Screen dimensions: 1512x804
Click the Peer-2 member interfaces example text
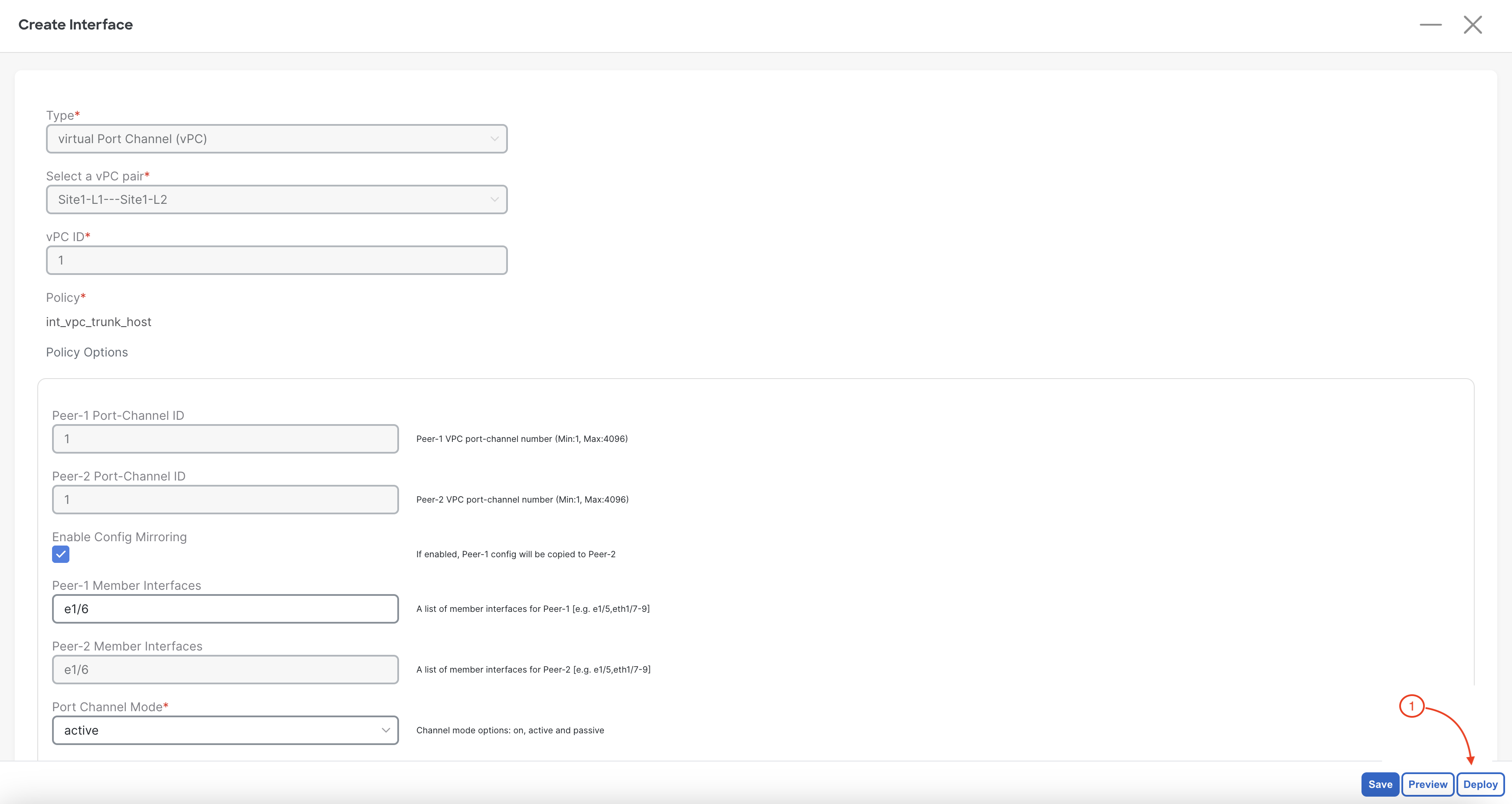click(x=533, y=670)
